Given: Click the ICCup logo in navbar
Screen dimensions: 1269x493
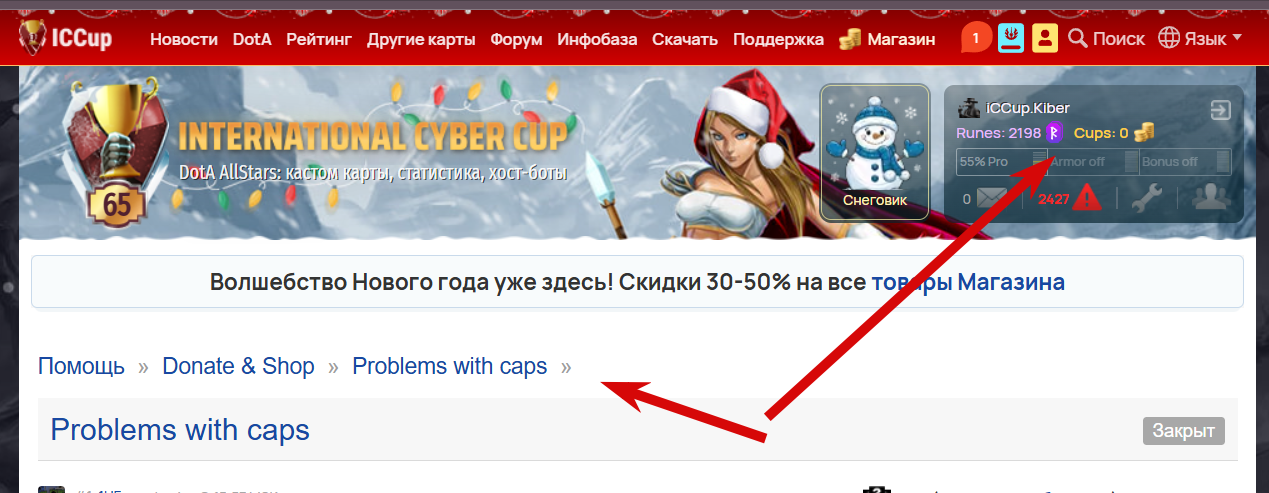Looking at the screenshot, I should click(65, 38).
